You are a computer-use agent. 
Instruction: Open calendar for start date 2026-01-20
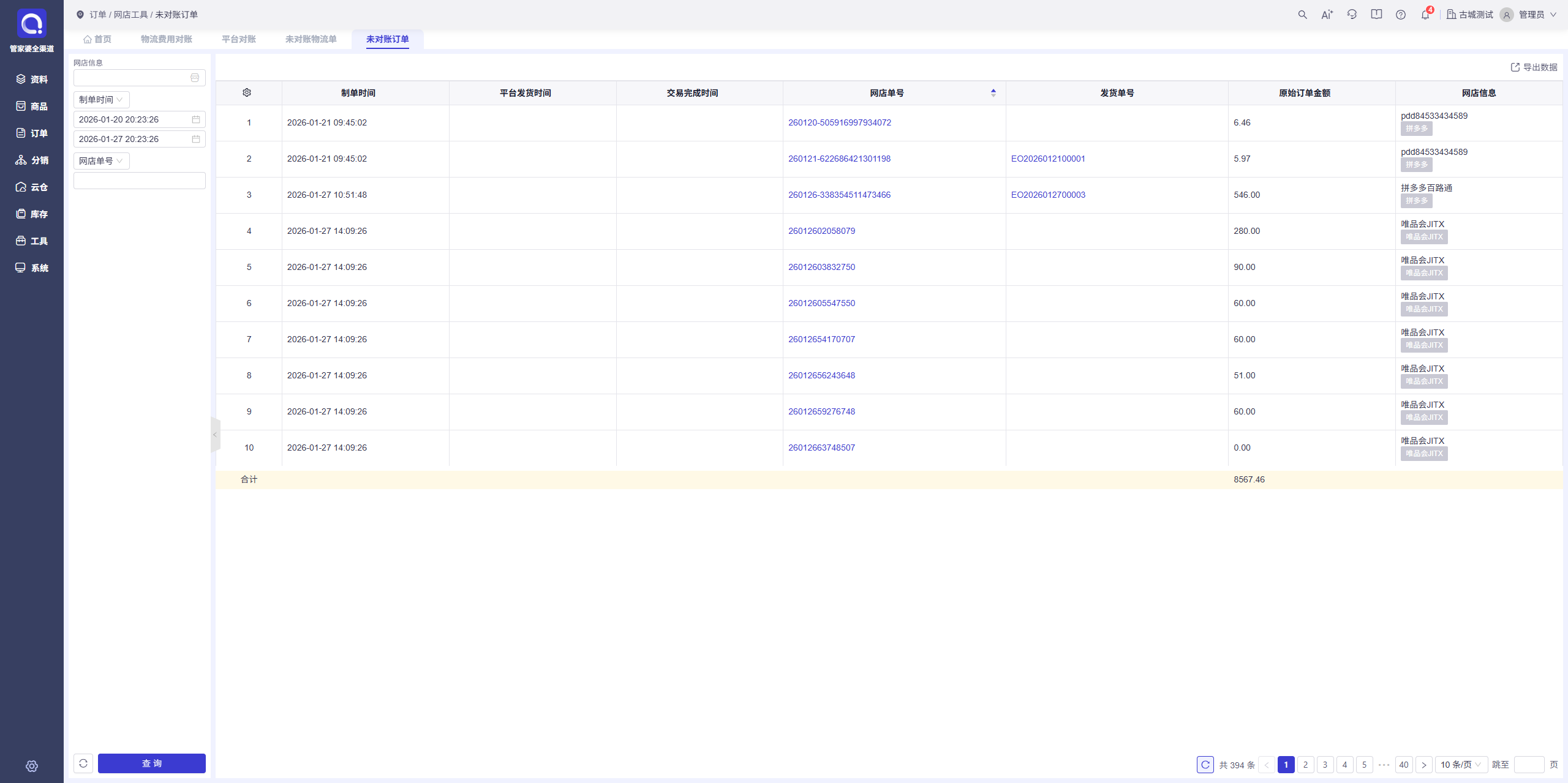click(x=196, y=119)
